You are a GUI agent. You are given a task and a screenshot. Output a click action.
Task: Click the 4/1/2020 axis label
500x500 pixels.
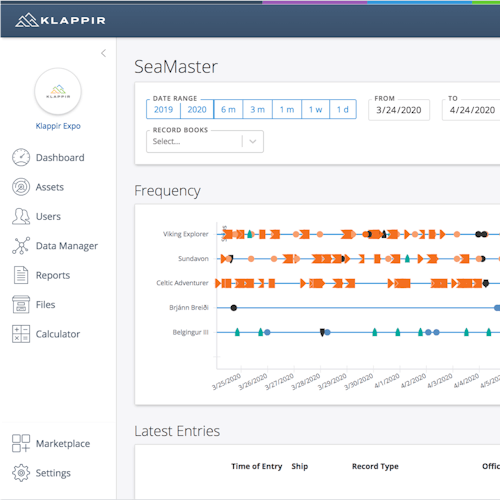pyautogui.click(x=387, y=381)
